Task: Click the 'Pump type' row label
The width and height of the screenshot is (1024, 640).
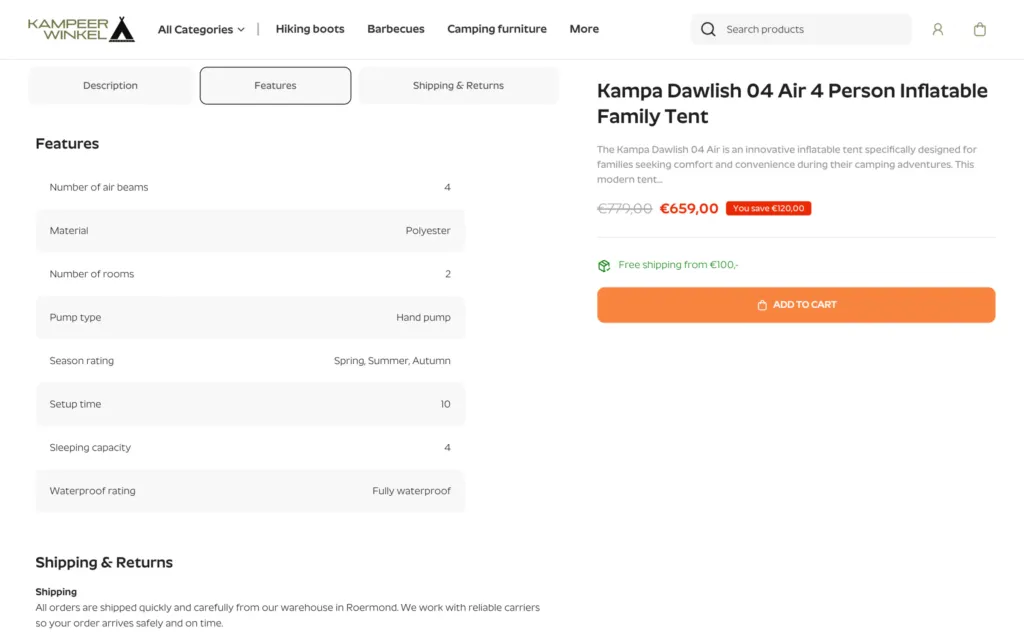Action: click(x=75, y=317)
